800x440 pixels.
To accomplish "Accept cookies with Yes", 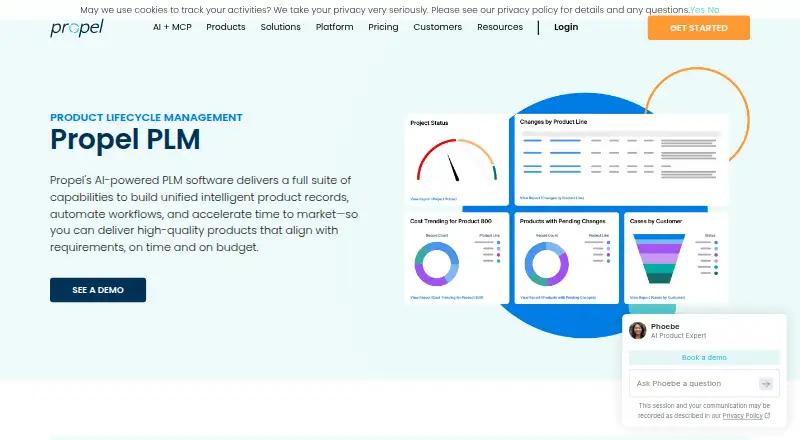I will (x=697, y=10).
